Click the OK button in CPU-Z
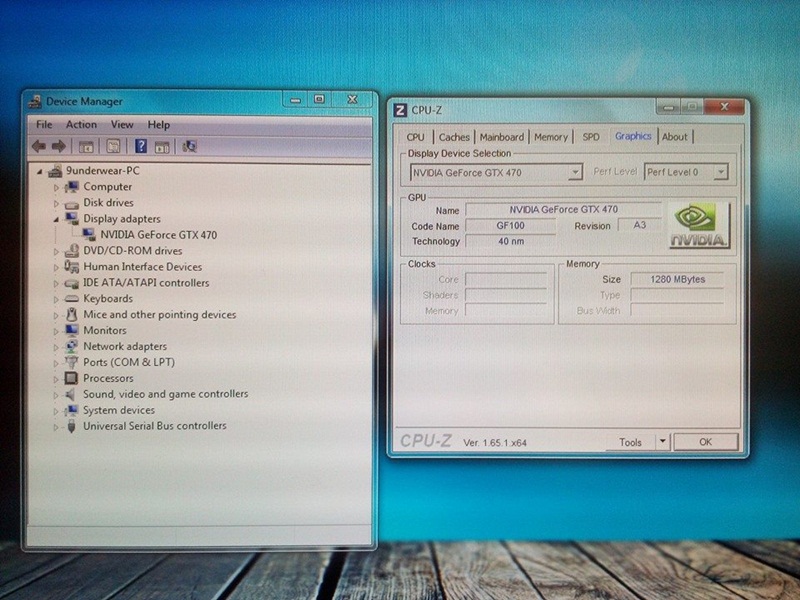Viewport: 800px width, 600px height. [706, 442]
